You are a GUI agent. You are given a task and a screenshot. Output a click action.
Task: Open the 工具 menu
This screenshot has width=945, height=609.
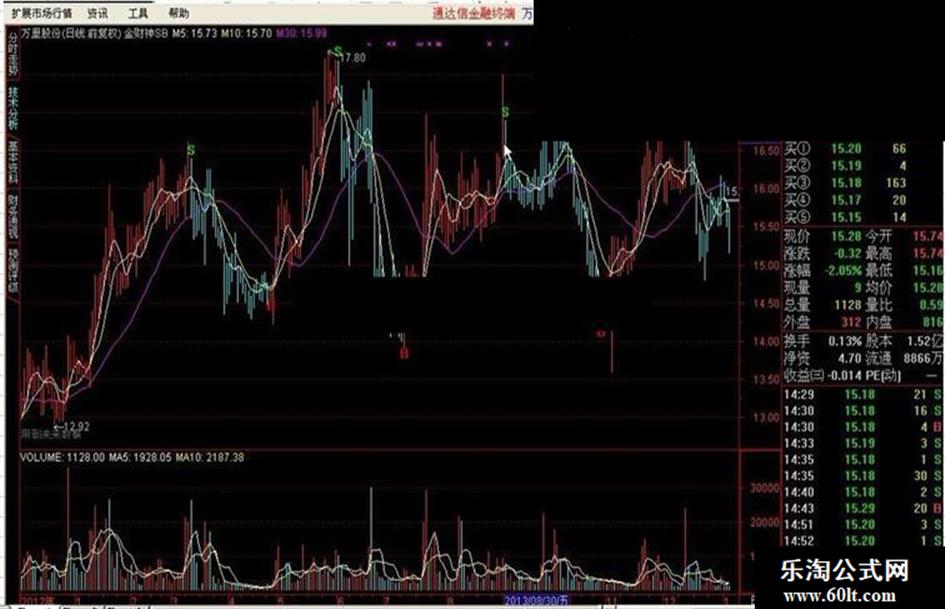(x=138, y=13)
